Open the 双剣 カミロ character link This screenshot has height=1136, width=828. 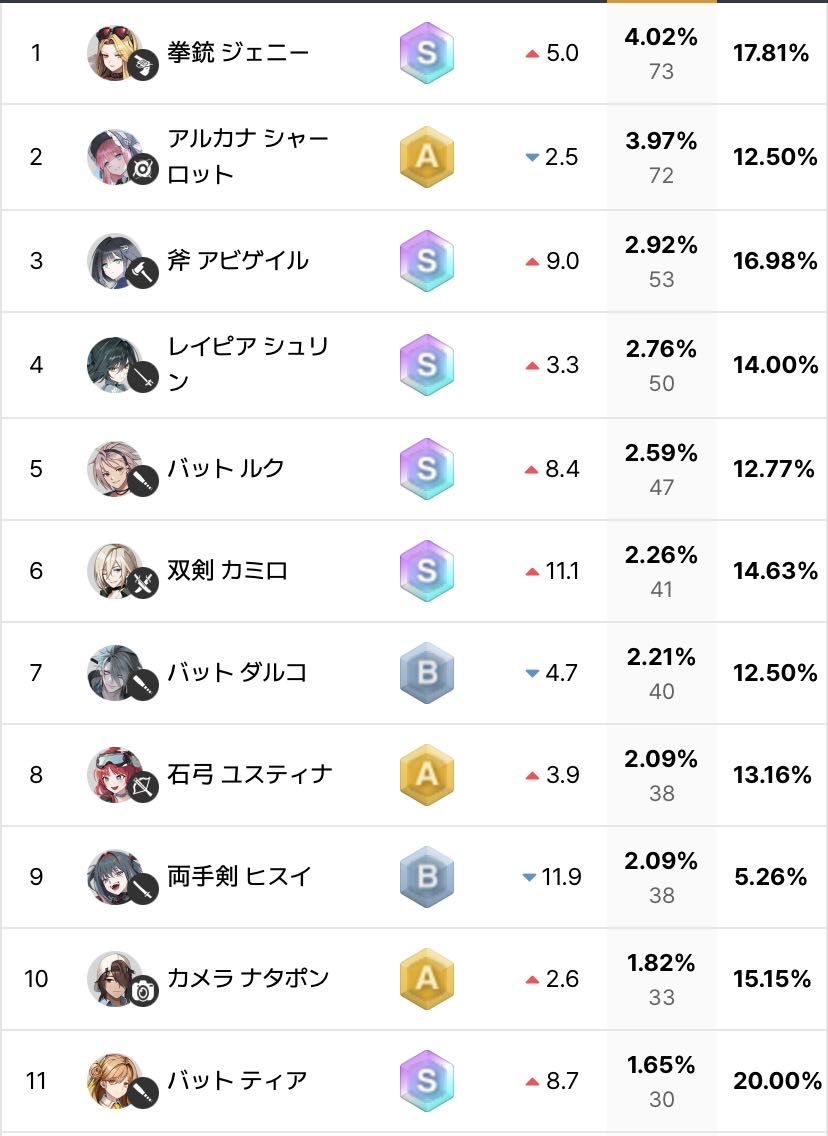tap(227, 571)
